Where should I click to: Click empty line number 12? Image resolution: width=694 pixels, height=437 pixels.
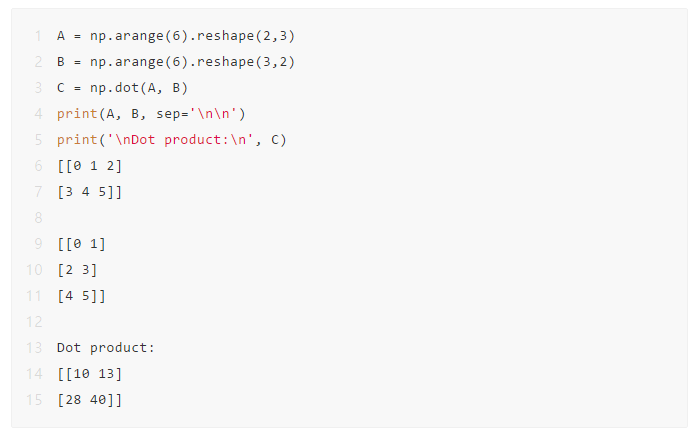[x=34, y=322]
